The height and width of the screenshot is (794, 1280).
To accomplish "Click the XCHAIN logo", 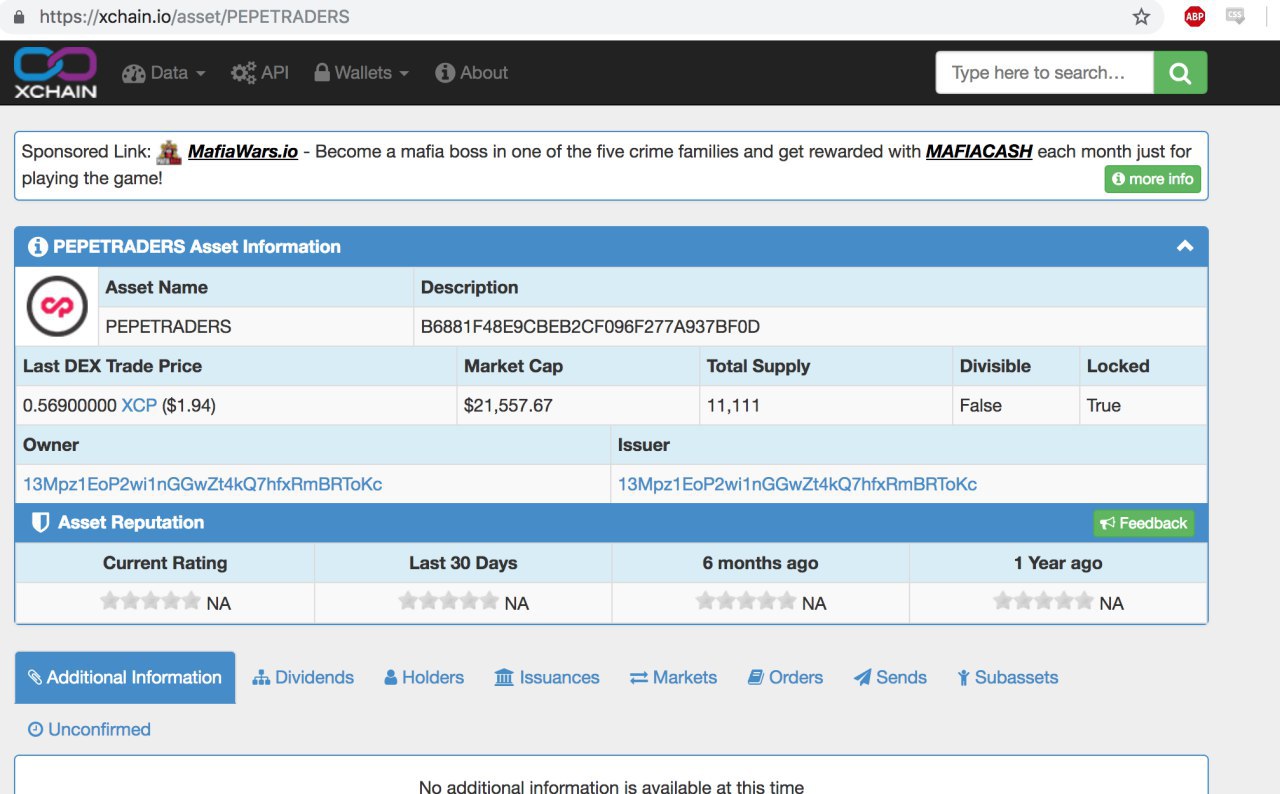I will (x=55, y=72).
